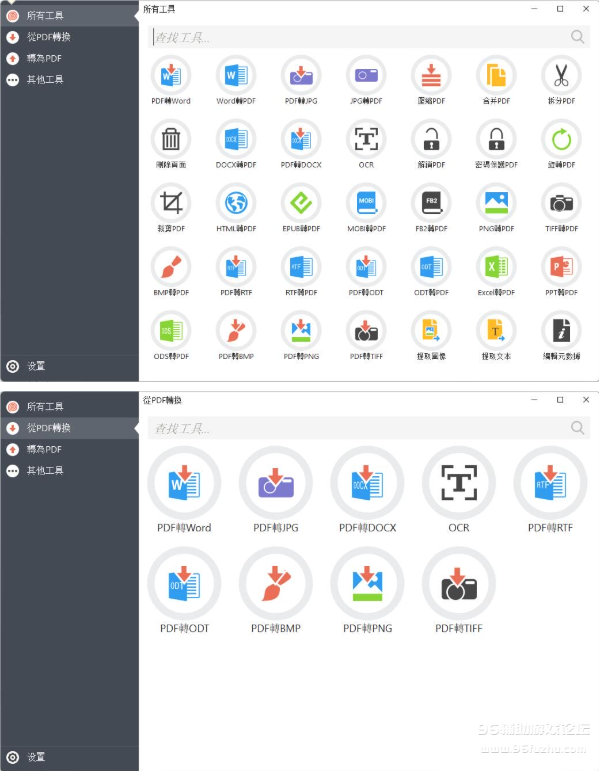599x771 pixels.
Task: Select the scissors split PDF icon
Action: 561,75
